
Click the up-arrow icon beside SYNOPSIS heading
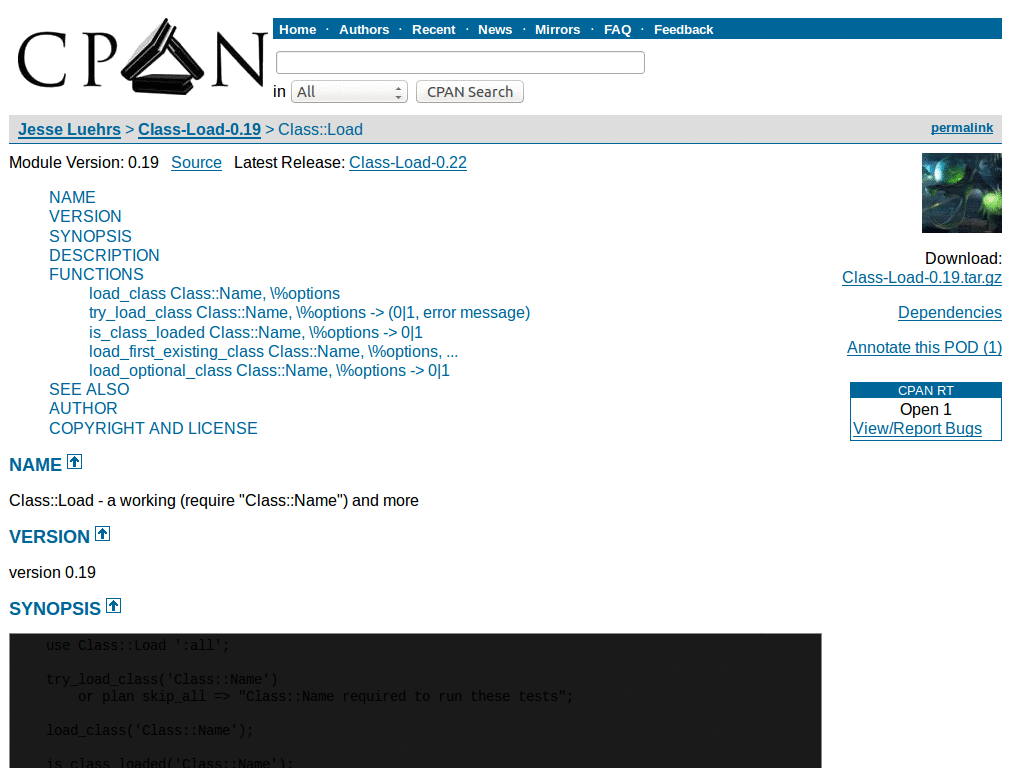114,605
